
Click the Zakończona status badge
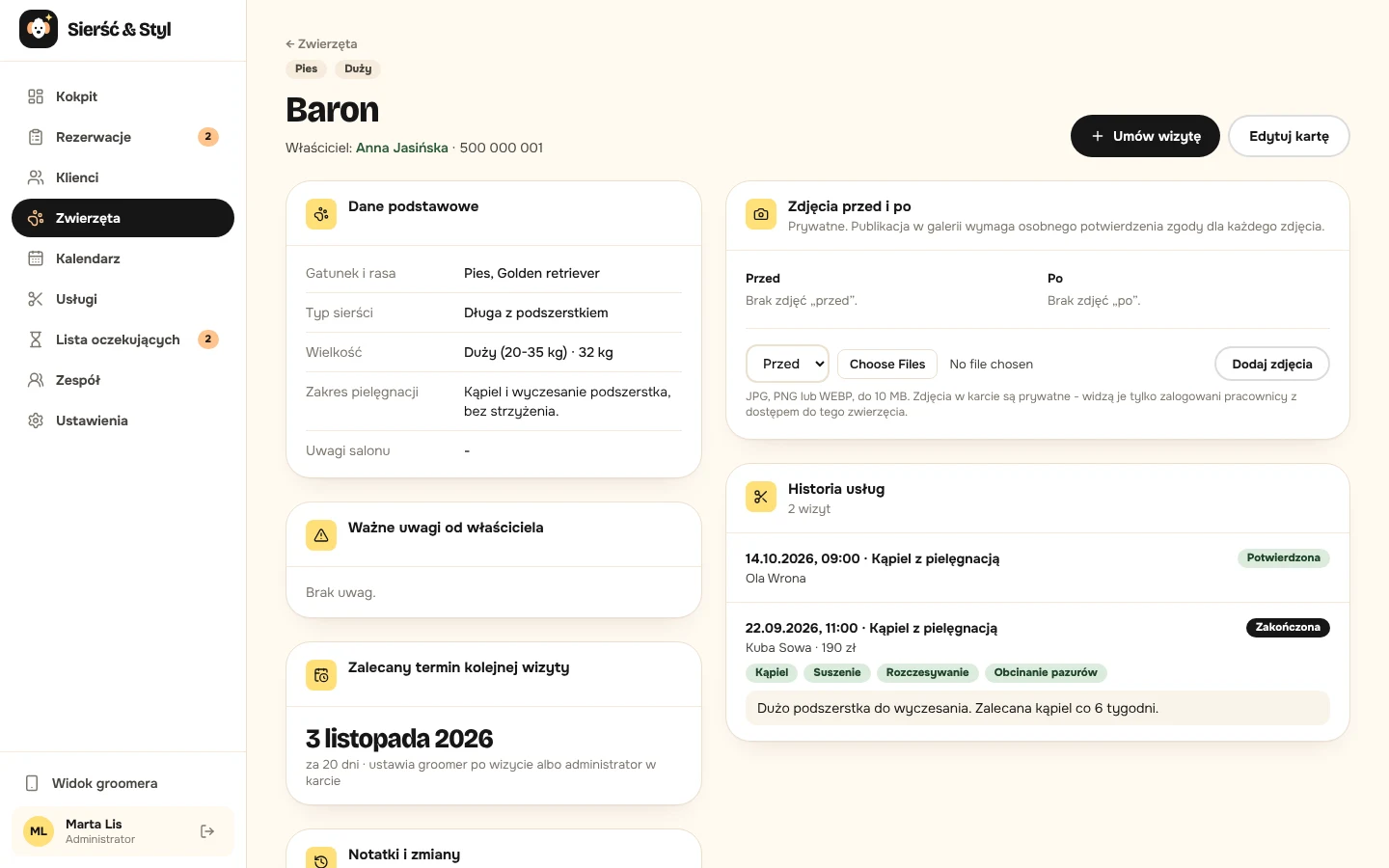click(1288, 627)
